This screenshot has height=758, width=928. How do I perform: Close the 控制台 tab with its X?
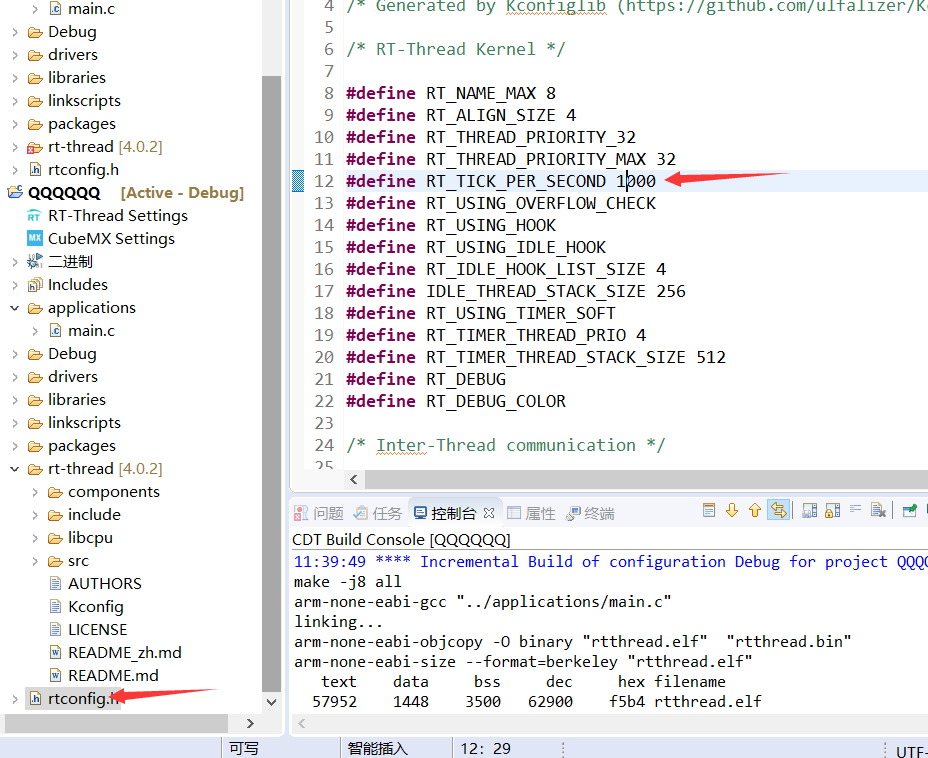click(x=489, y=513)
